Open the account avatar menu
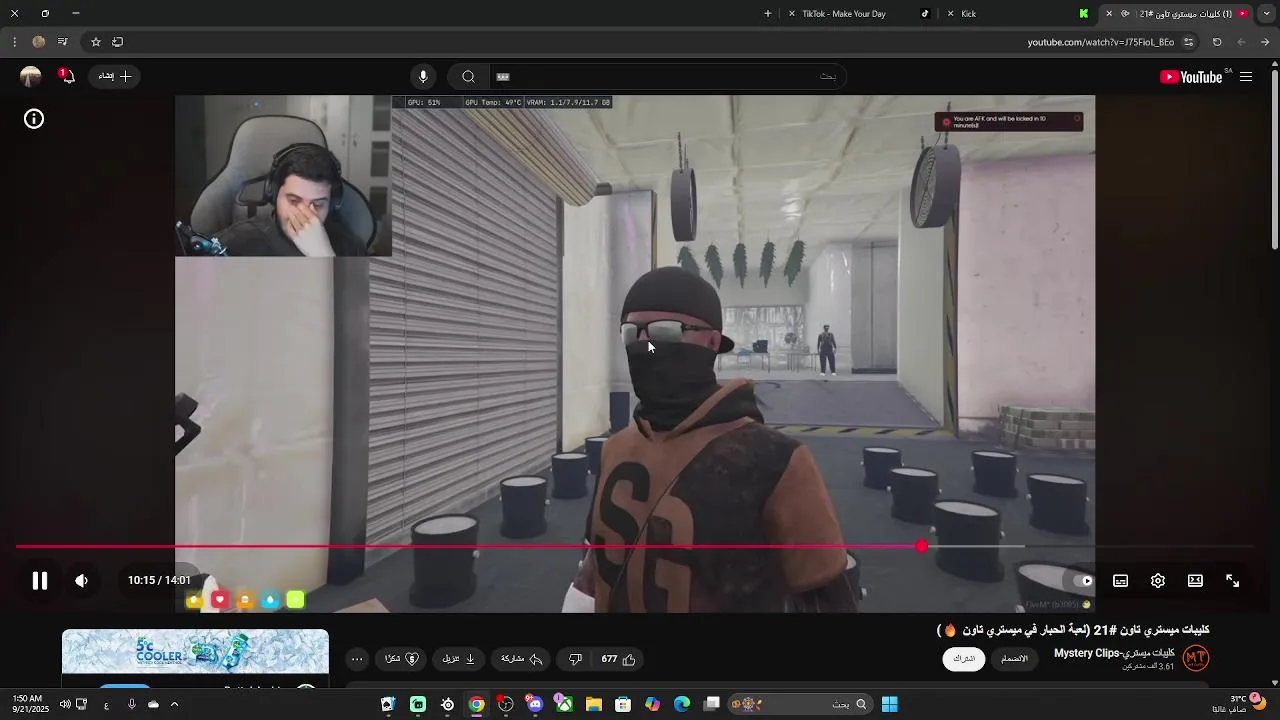This screenshot has width=1280, height=720. (30, 77)
